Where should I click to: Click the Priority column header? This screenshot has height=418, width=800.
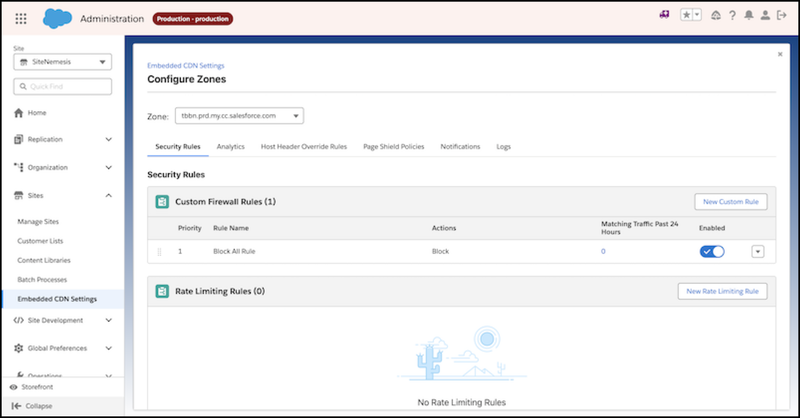189,228
